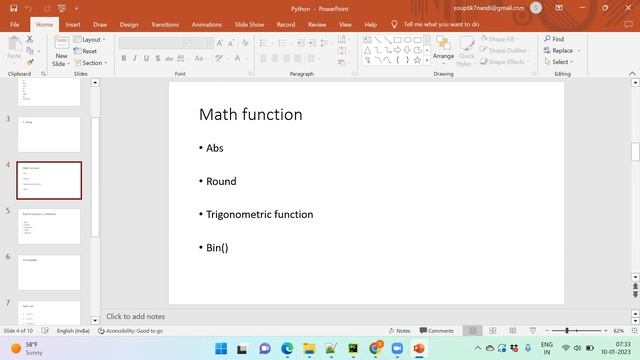640x360 pixels.
Task: Open the Section dropdown
Action: [x=91, y=63]
